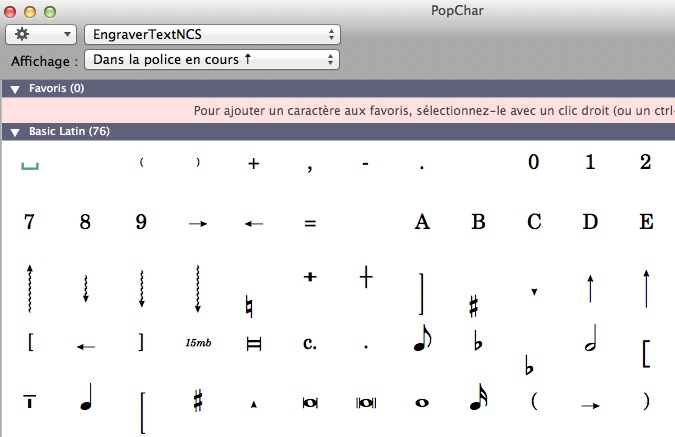The width and height of the screenshot is (675, 437).
Task: Open the gear settings menu
Action: coord(40,35)
